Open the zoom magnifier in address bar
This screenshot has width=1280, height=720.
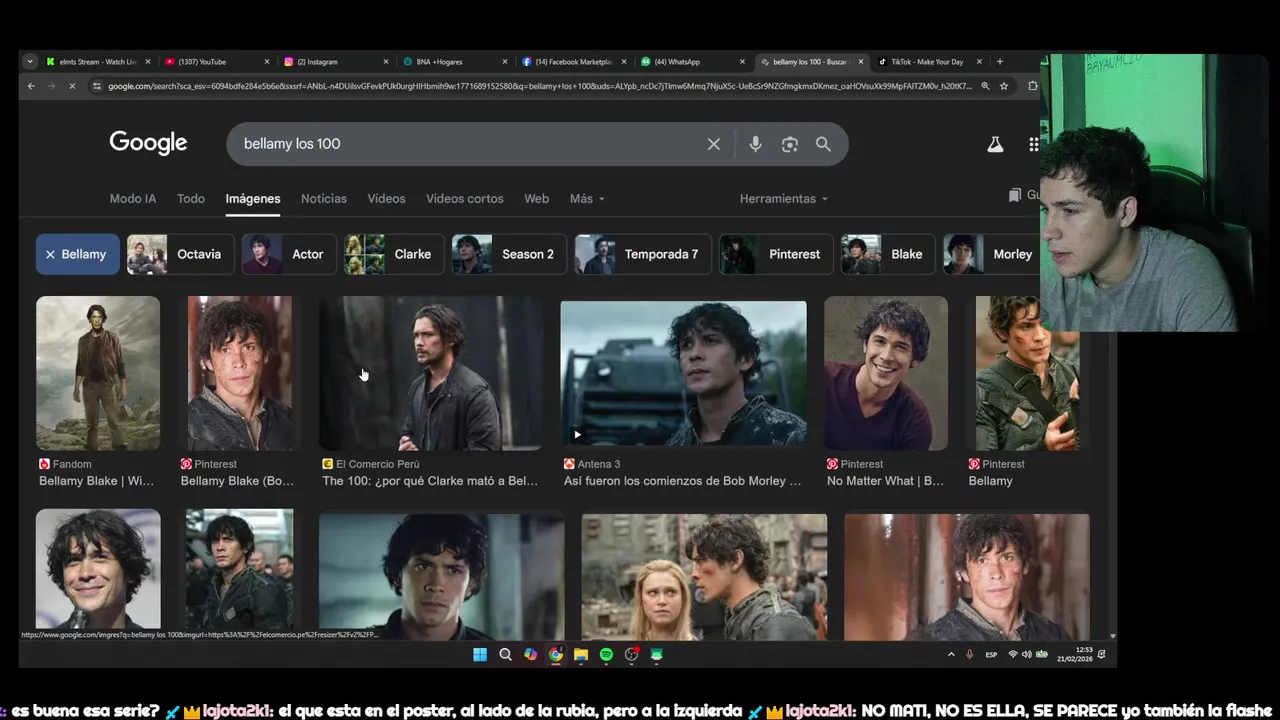(x=986, y=86)
